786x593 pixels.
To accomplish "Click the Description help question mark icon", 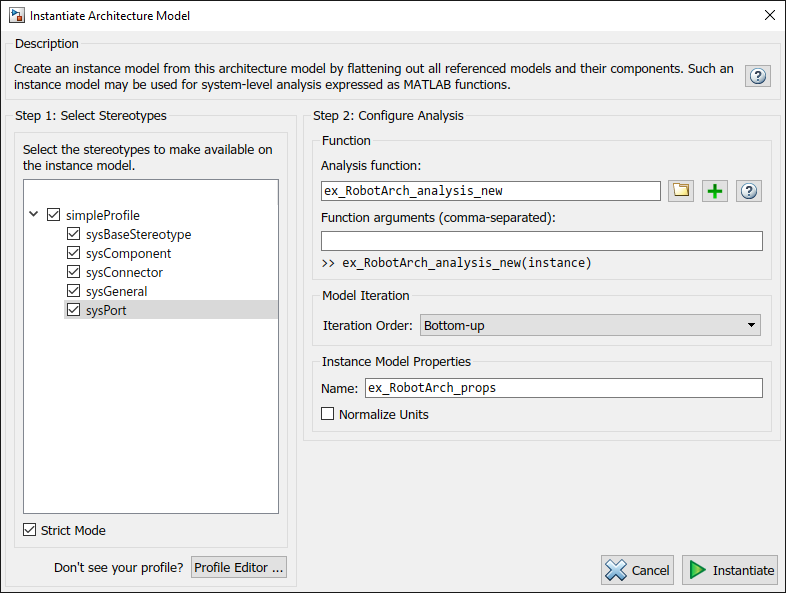I will click(x=758, y=77).
